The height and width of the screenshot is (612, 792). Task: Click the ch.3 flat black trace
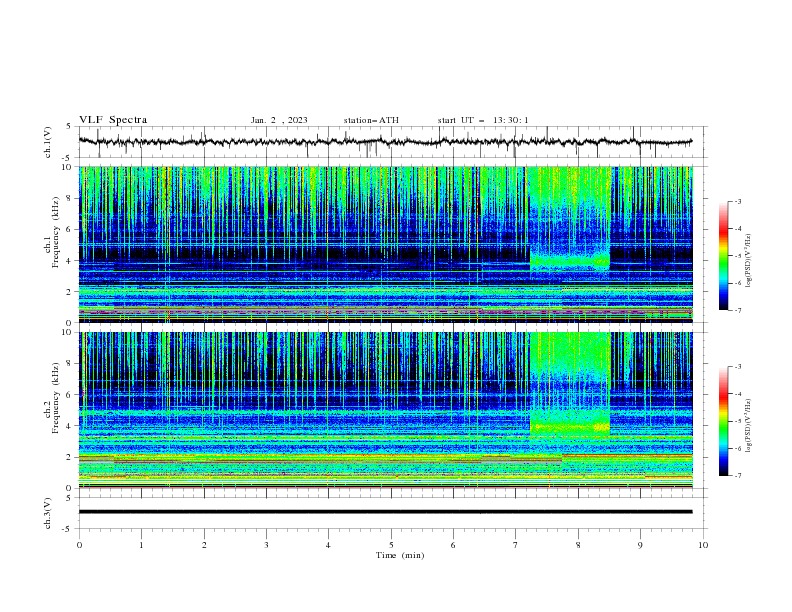click(385, 512)
